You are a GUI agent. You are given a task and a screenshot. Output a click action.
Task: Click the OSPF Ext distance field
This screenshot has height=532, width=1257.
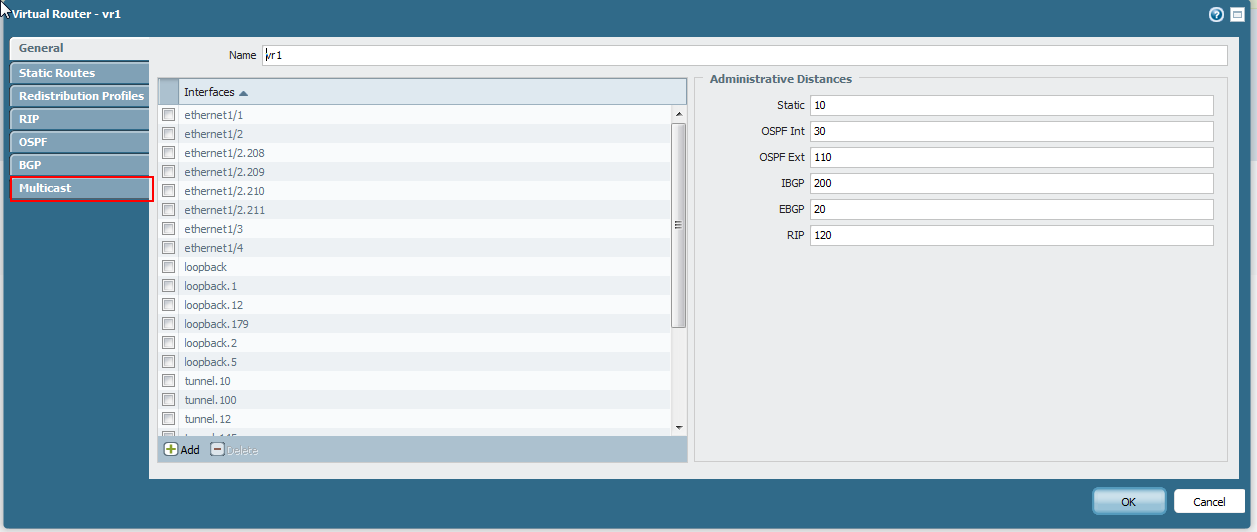coord(1012,157)
